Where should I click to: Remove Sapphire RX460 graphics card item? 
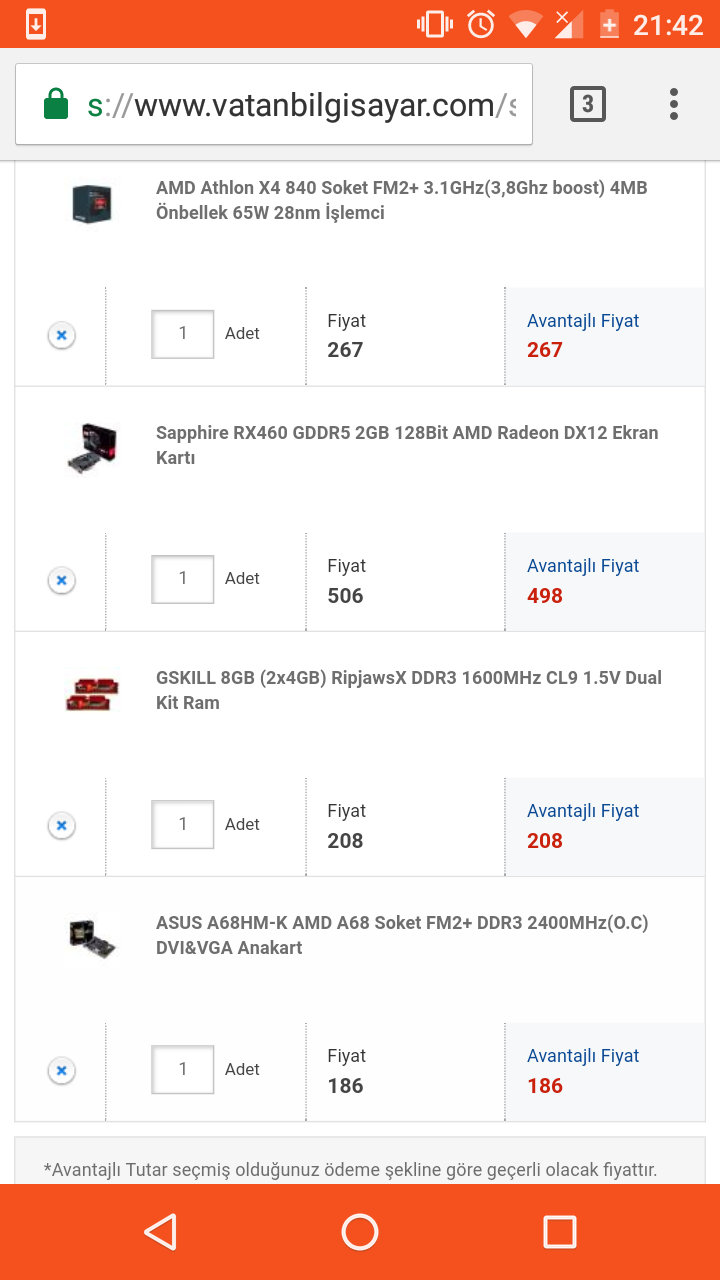[x=61, y=581]
